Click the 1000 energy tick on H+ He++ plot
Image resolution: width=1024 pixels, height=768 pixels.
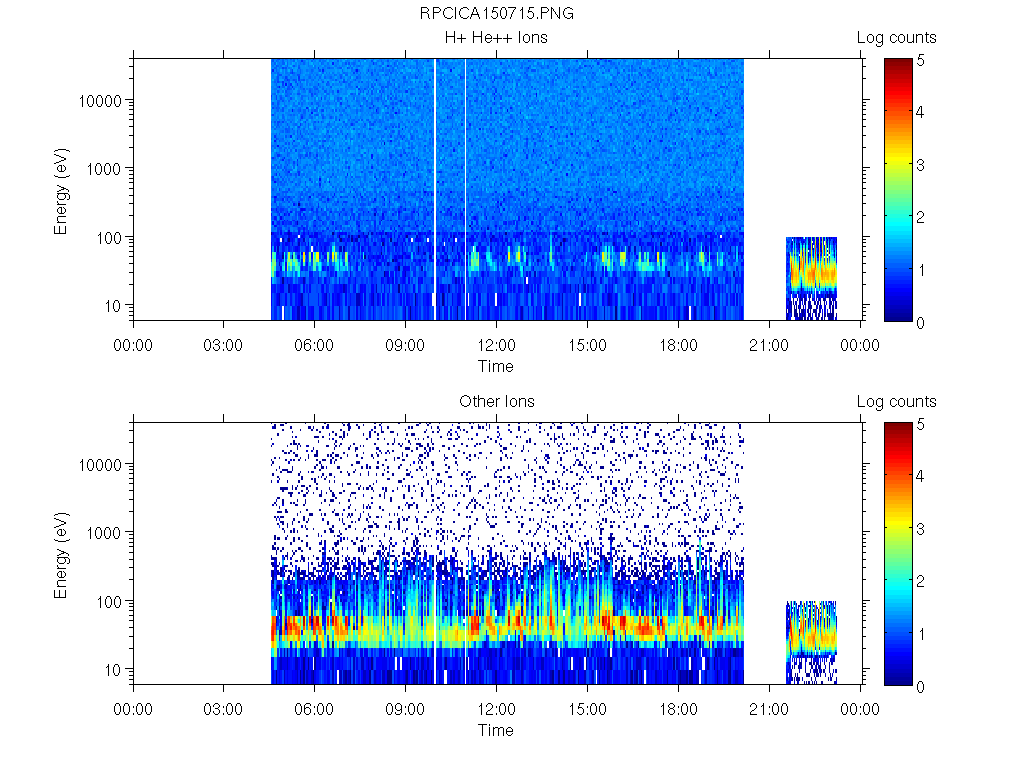104,169
